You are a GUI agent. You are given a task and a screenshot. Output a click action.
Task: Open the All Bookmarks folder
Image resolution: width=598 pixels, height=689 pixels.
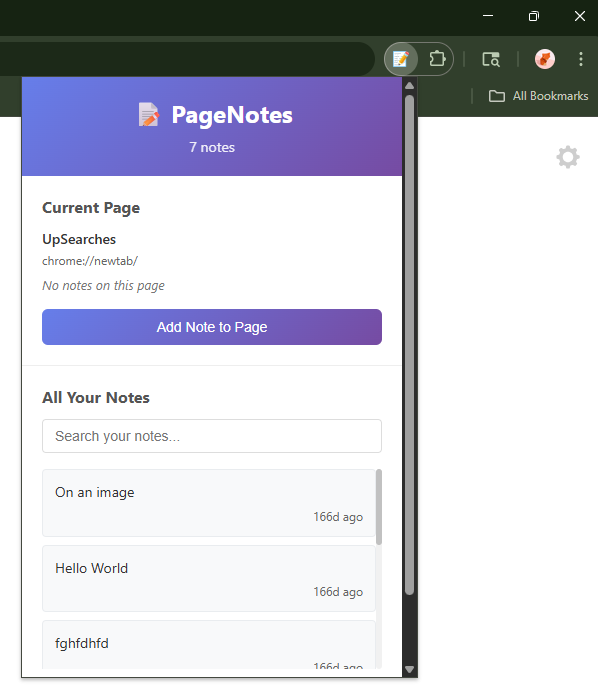pyautogui.click(x=539, y=96)
